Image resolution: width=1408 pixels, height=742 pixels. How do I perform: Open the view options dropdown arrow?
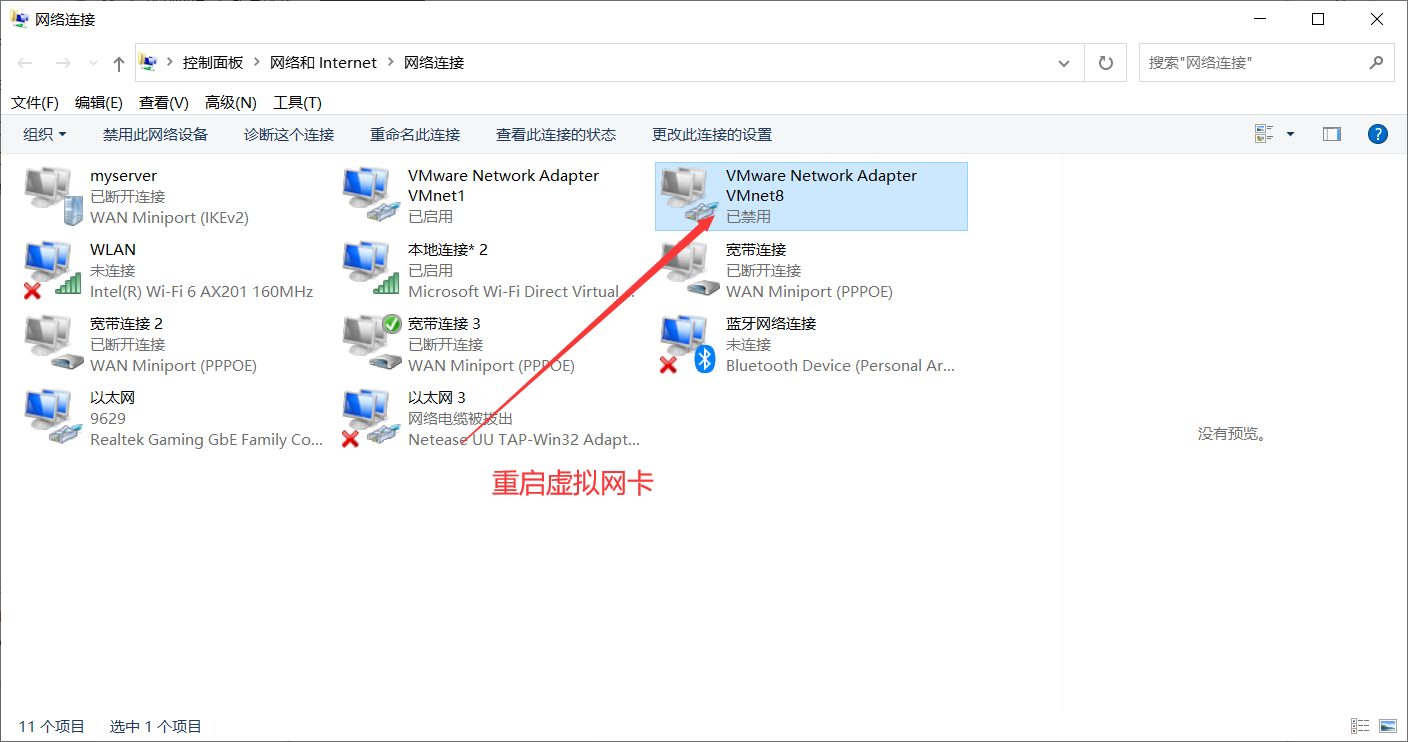[1290, 134]
